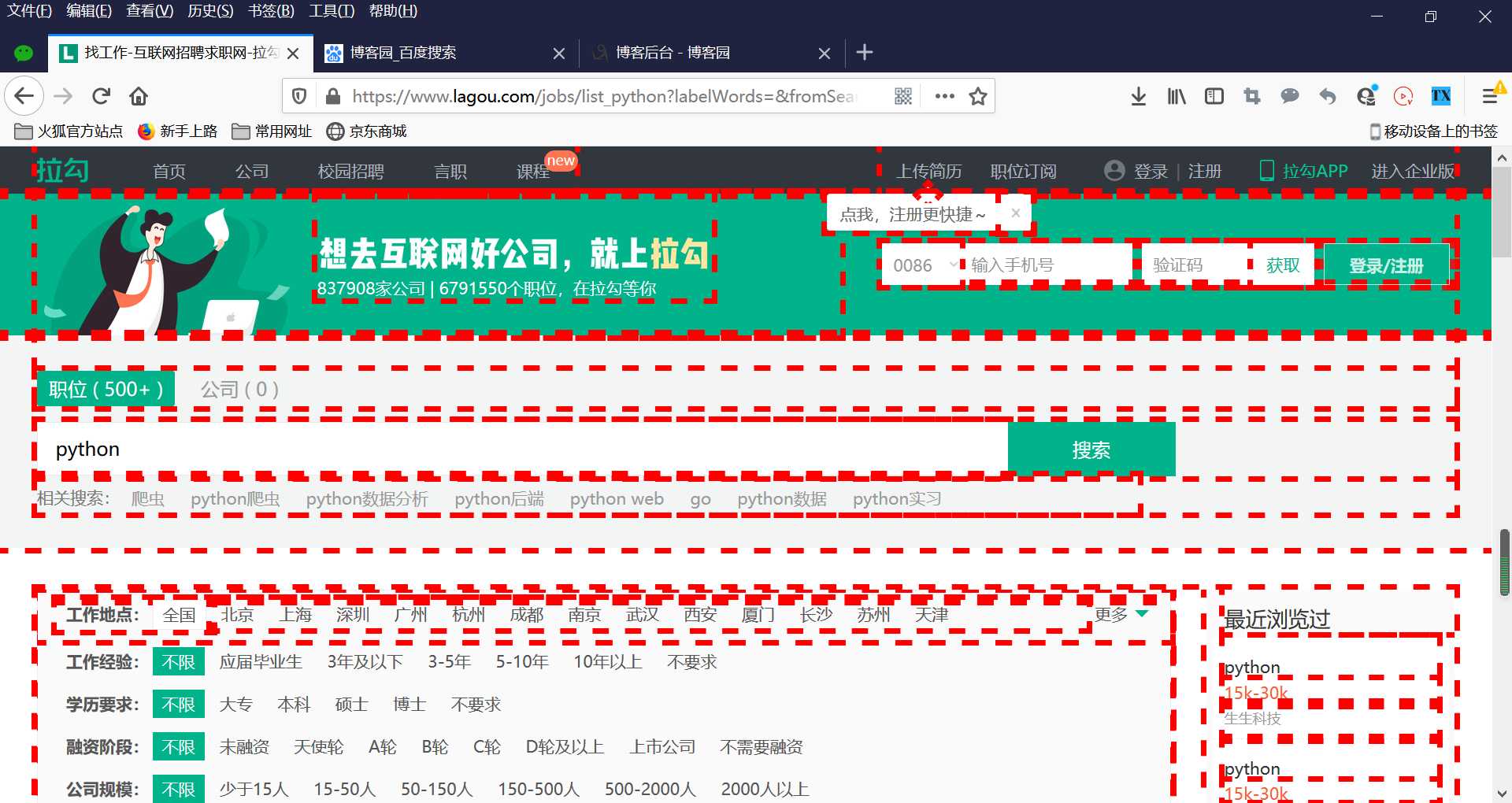The width and height of the screenshot is (1512, 803).
Task: Filter by 应届毕业生 experience
Action: click(x=261, y=662)
